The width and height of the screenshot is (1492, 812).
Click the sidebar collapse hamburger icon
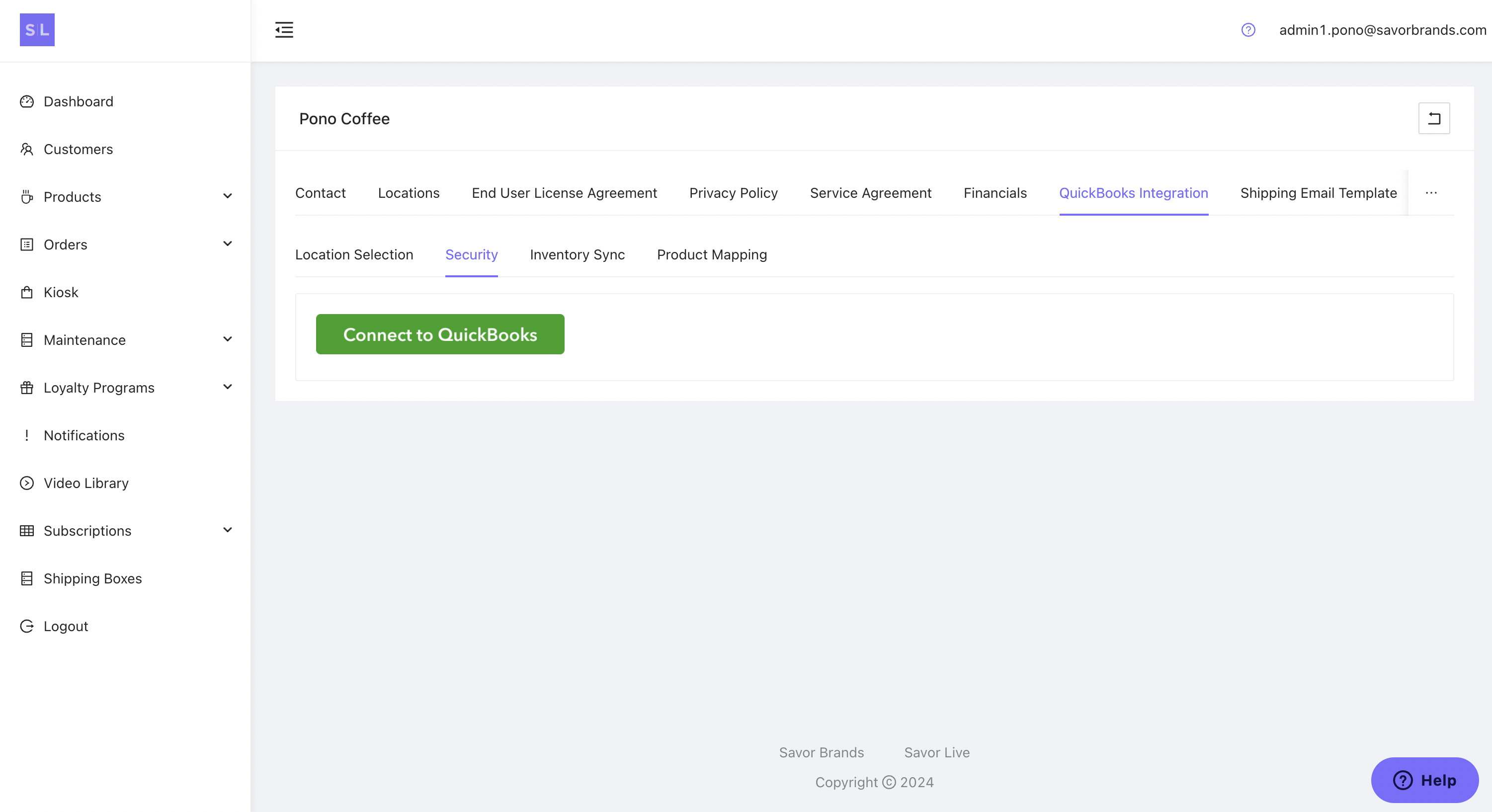coord(284,29)
